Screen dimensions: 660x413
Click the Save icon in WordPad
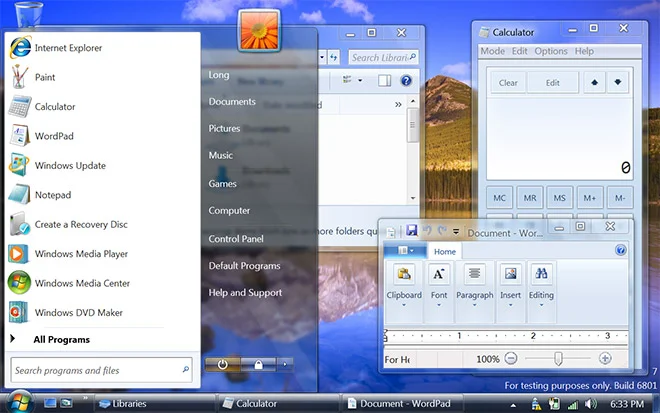coord(411,231)
